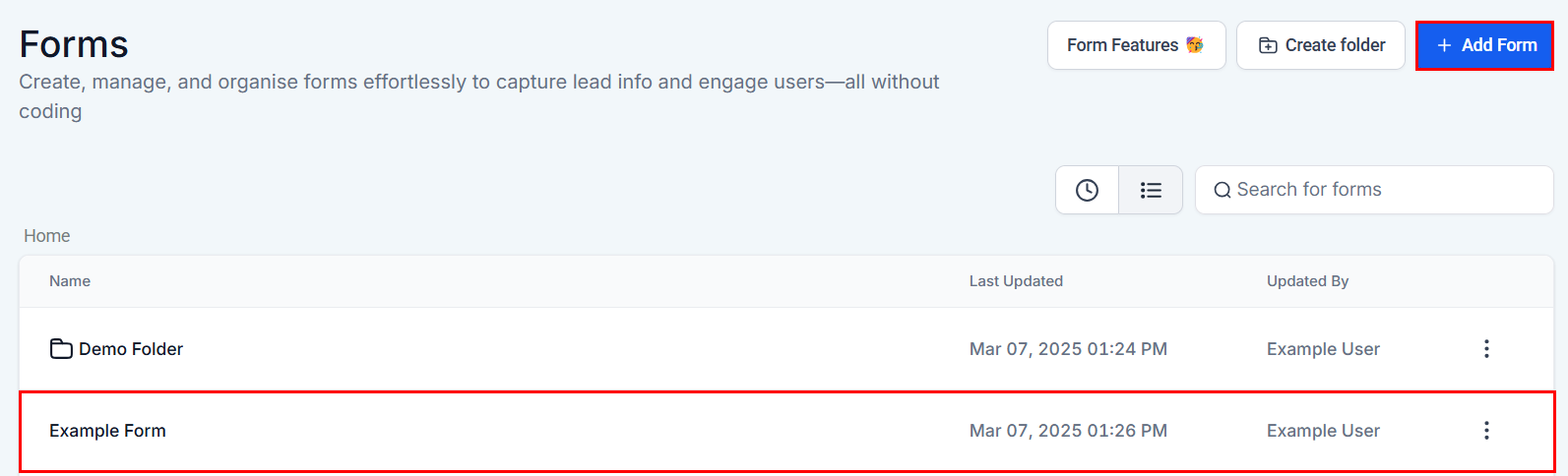Image resolution: width=1568 pixels, height=476 pixels.
Task: Click the Last Updated column header
Action: [x=1016, y=281]
